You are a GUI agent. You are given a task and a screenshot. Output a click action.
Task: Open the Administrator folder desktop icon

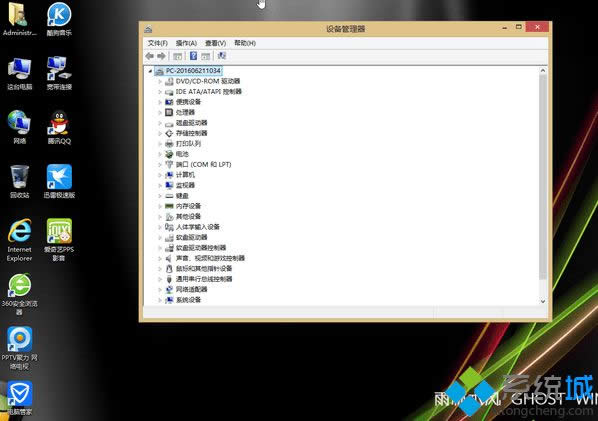coord(19,19)
